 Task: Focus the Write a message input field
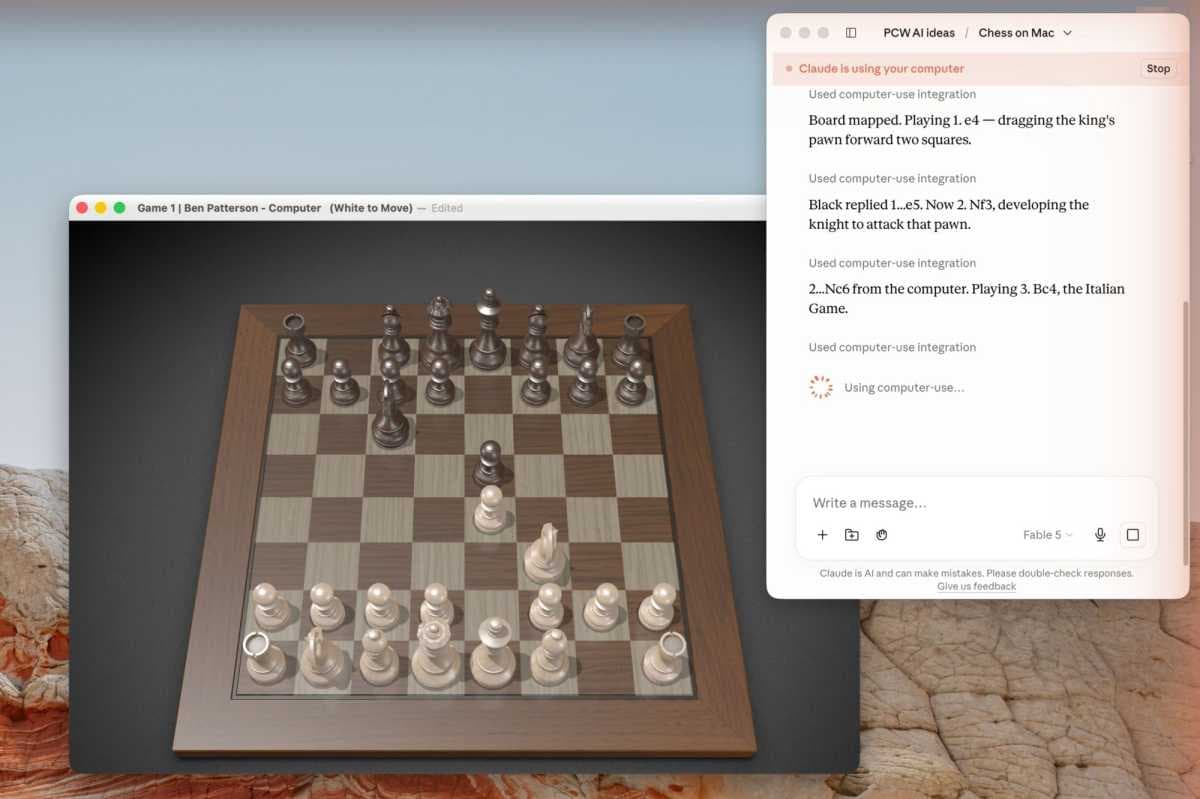[x=976, y=503]
